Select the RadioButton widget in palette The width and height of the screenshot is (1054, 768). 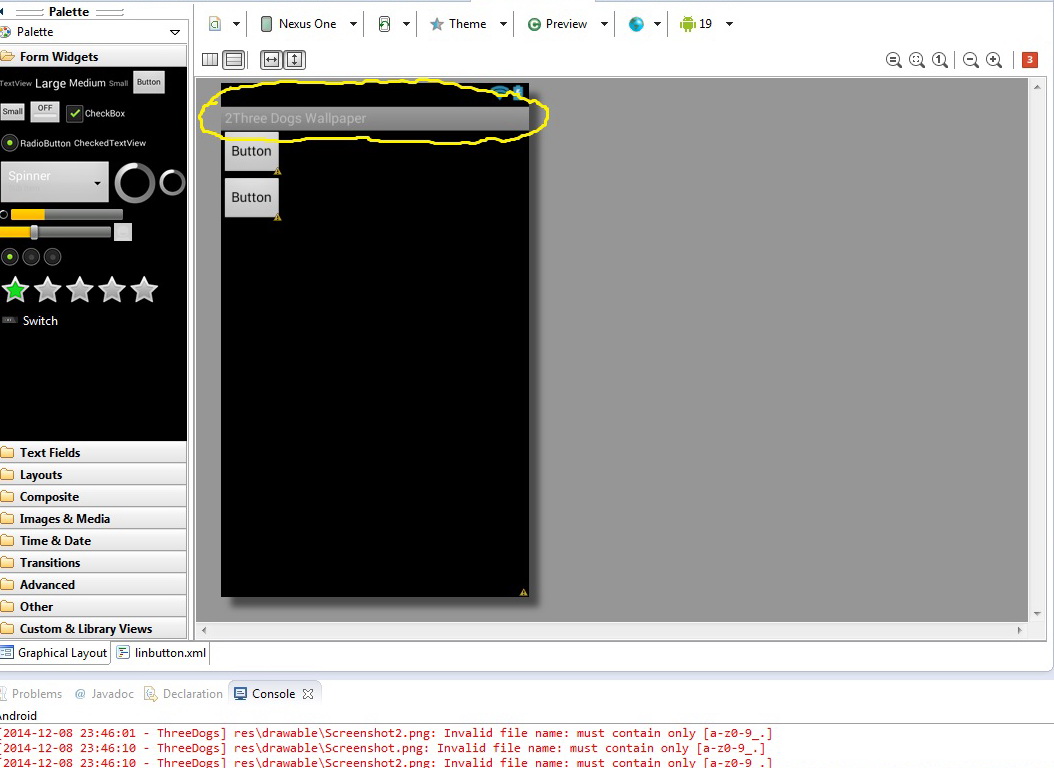36,143
